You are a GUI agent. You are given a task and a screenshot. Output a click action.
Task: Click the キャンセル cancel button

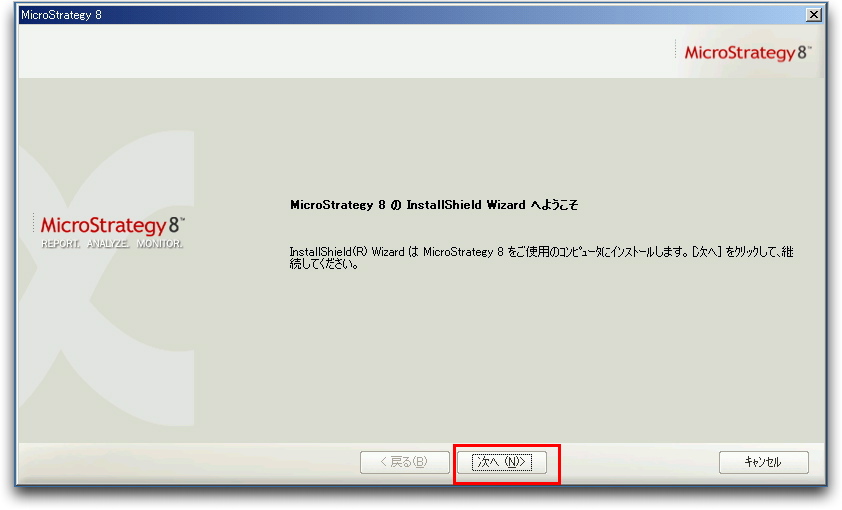tap(764, 462)
